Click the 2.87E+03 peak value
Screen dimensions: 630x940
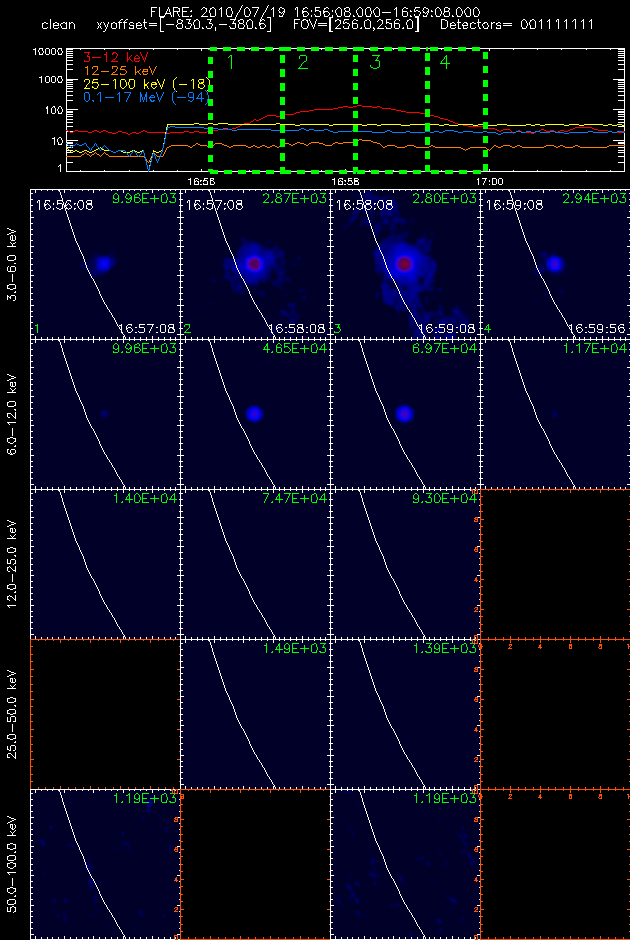(x=294, y=198)
